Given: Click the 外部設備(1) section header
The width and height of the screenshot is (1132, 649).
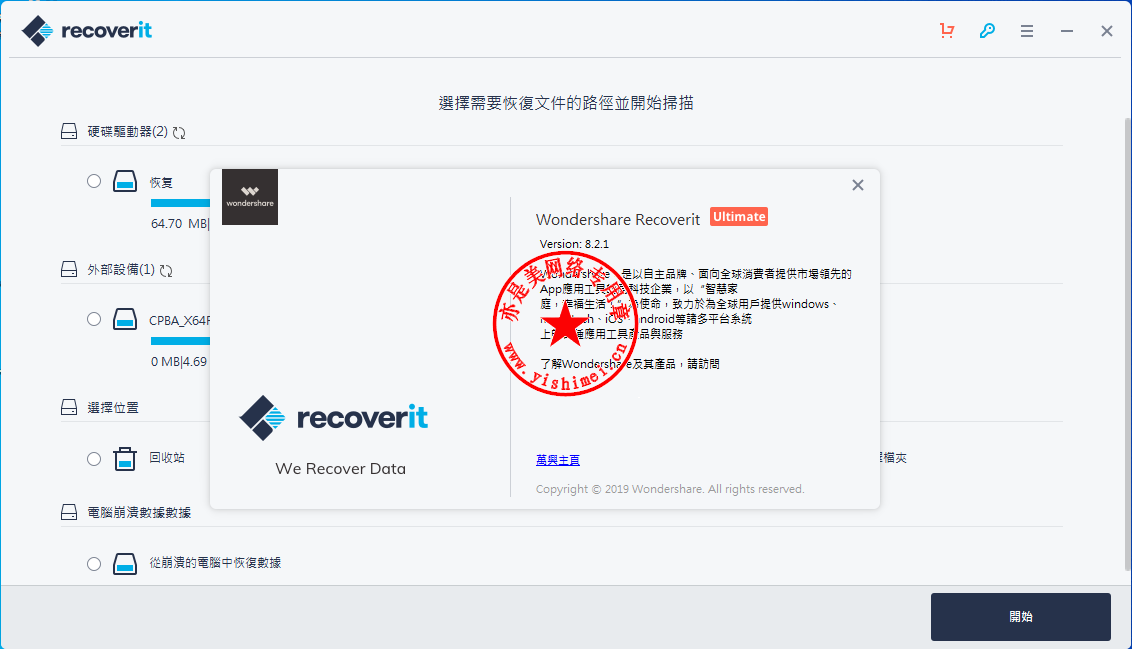Looking at the screenshot, I should (121, 269).
